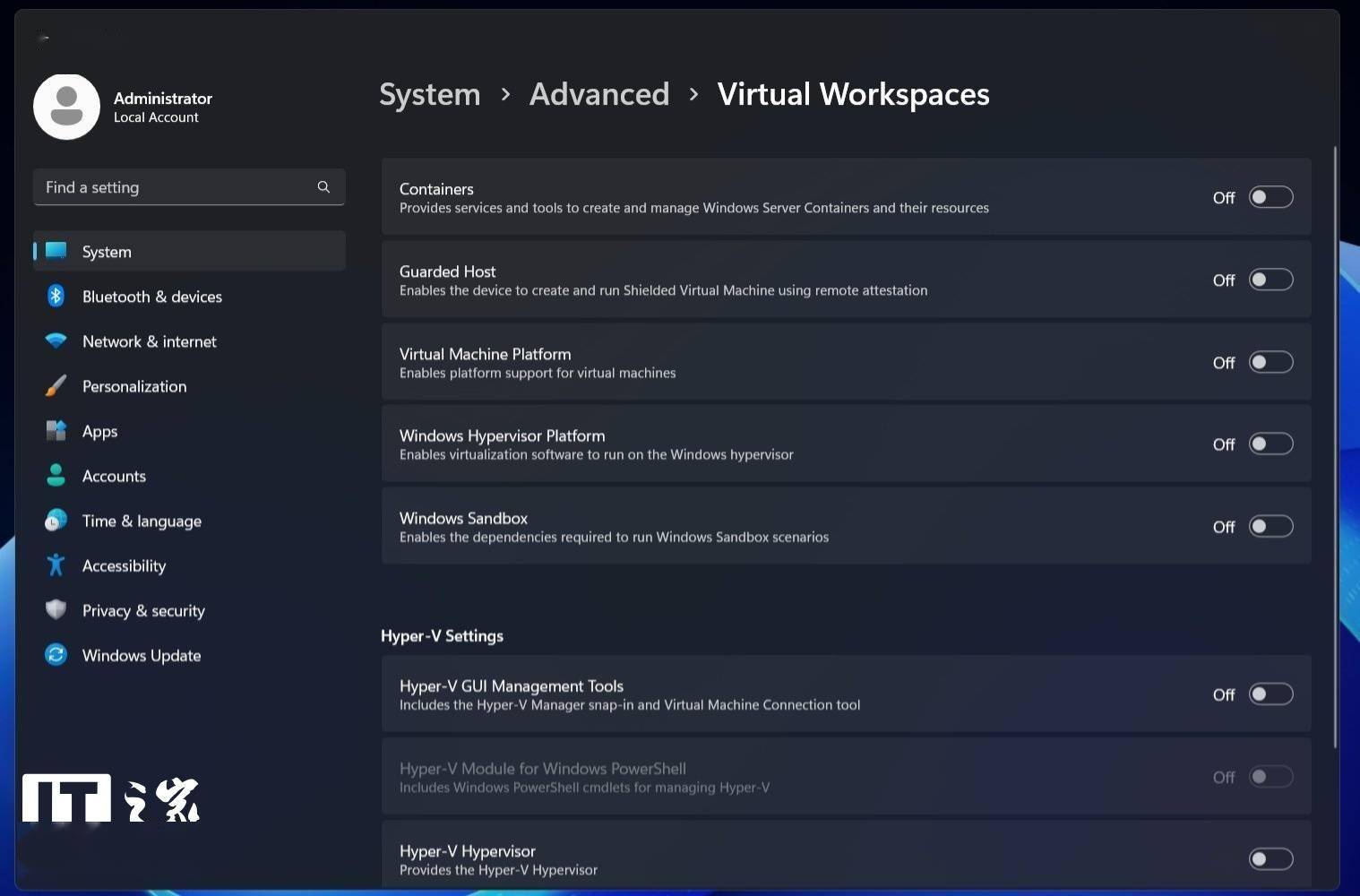Click the Bluetooth icon in the sidebar
This screenshot has width=1360, height=896.
pyautogui.click(x=56, y=296)
